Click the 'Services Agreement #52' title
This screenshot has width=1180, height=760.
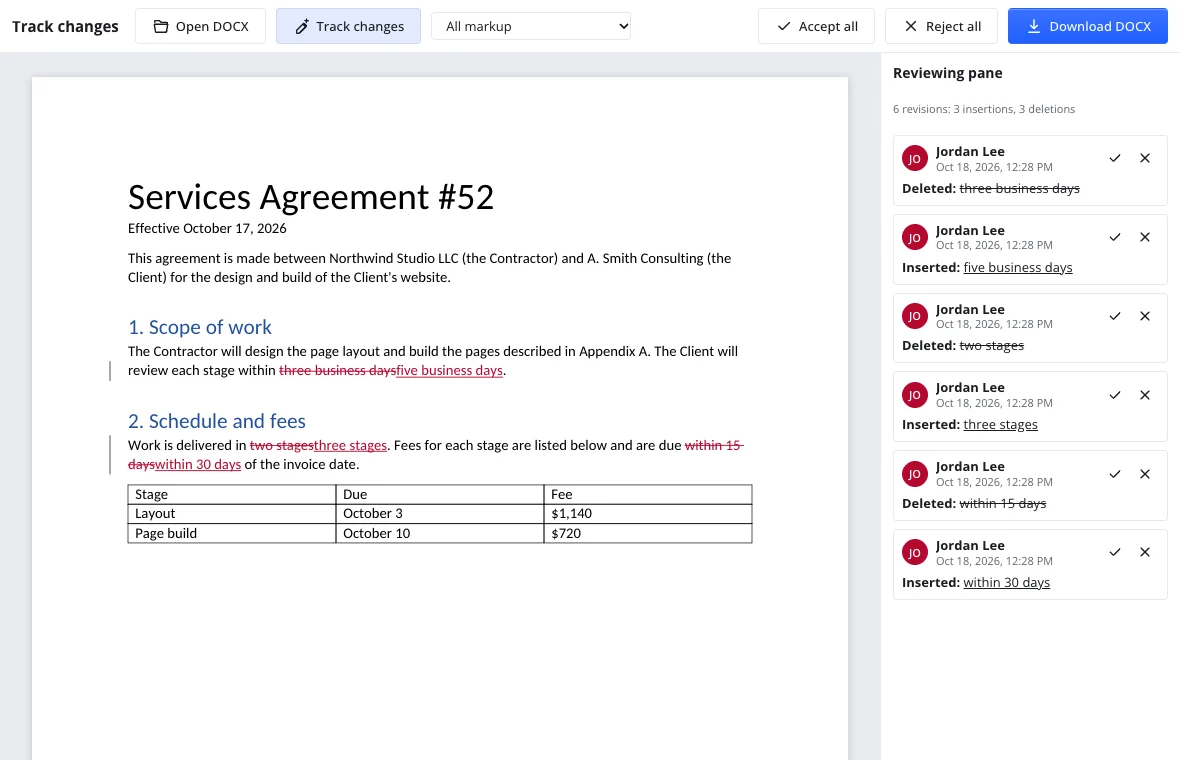pos(311,197)
